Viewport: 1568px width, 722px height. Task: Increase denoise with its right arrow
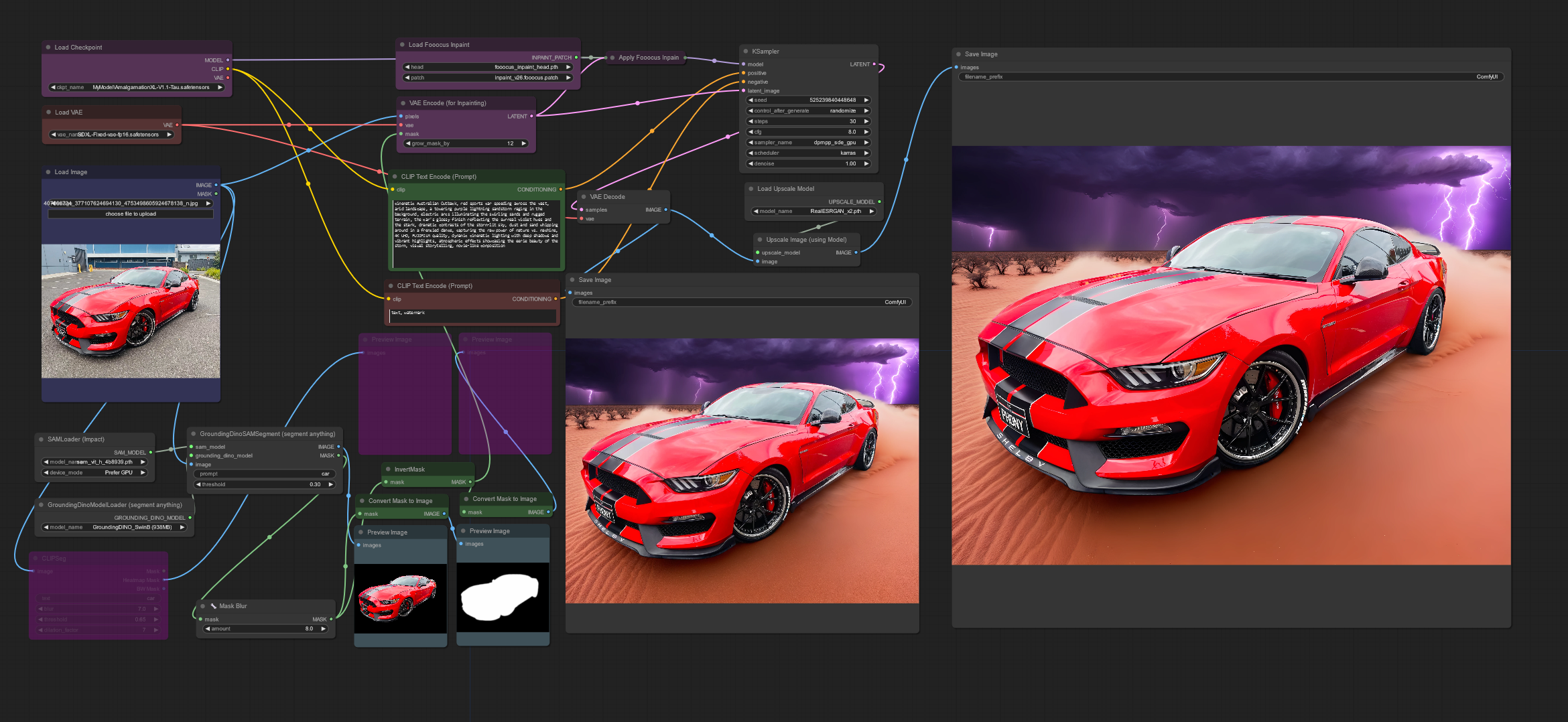point(866,163)
